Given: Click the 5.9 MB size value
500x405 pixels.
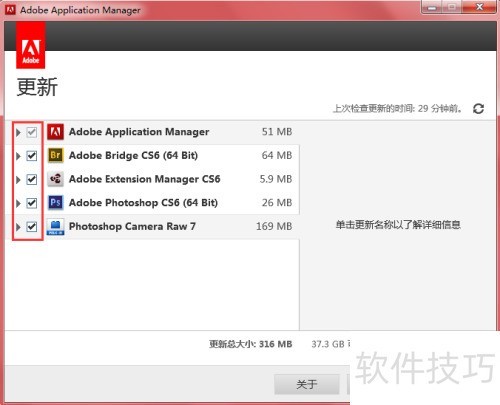Looking at the screenshot, I should click(x=276, y=179).
